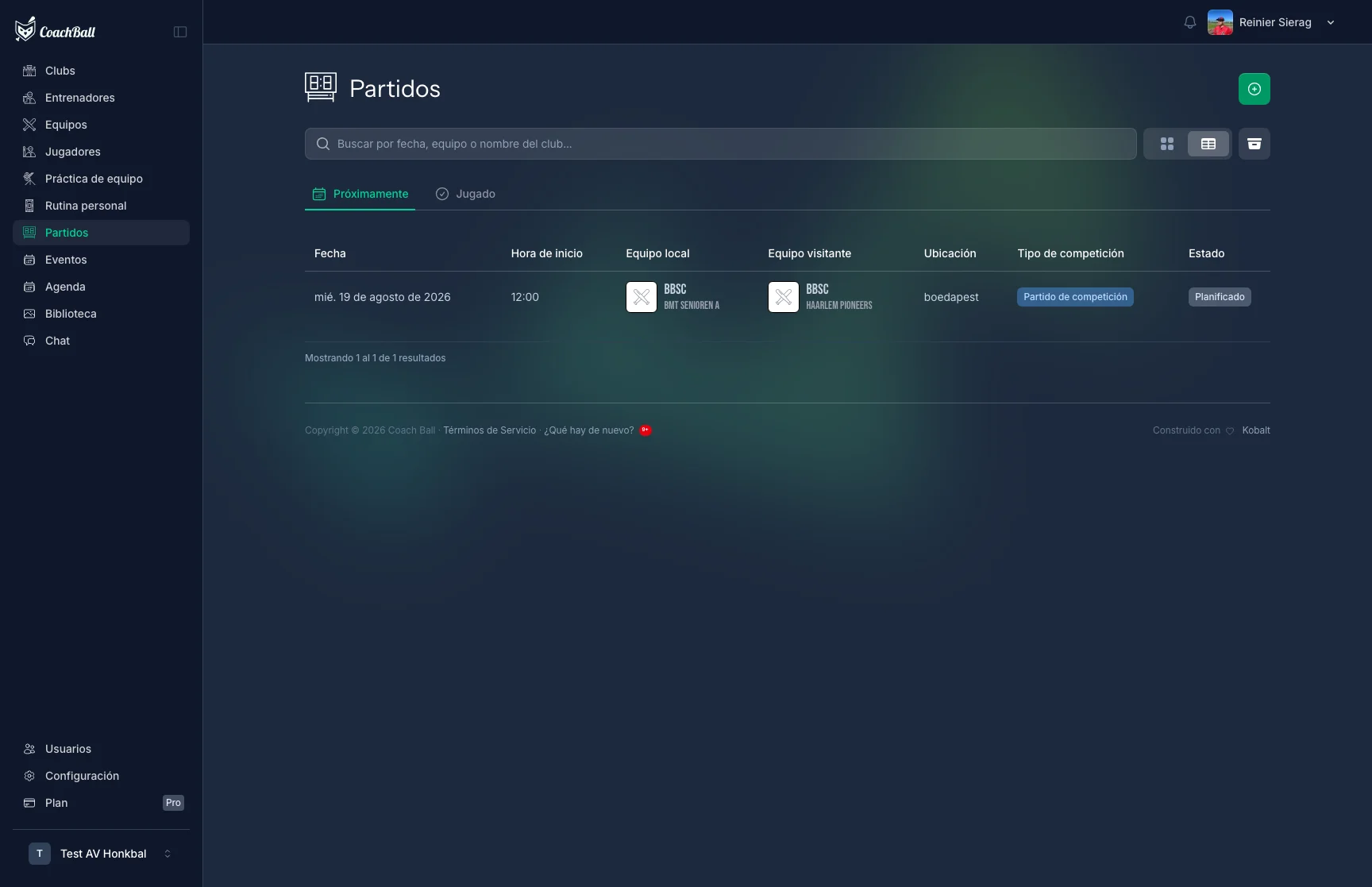Select the Próximamente tab

(x=360, y=194)
